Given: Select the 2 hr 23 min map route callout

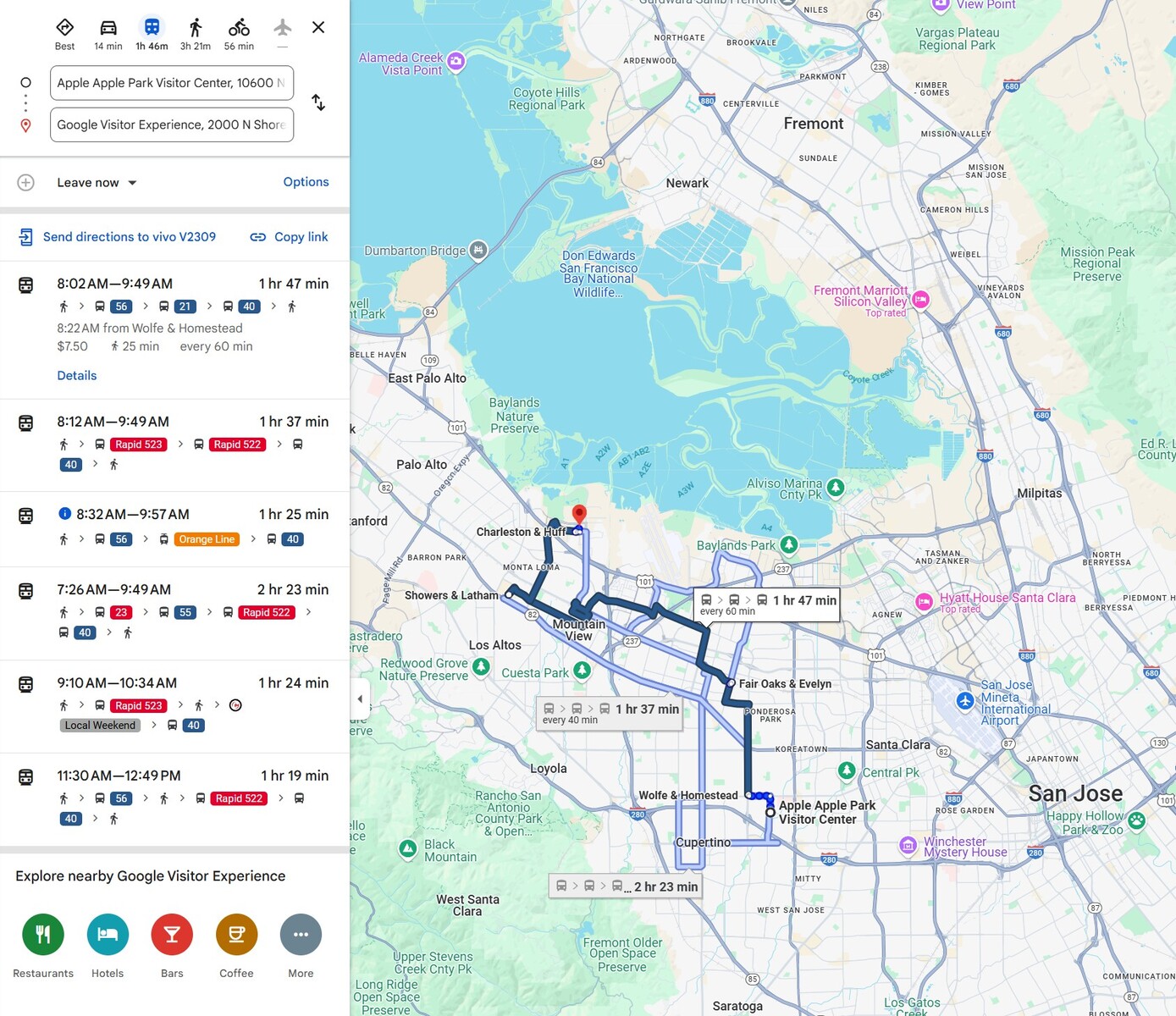Looking at the screenshot, I should point(627,886).
